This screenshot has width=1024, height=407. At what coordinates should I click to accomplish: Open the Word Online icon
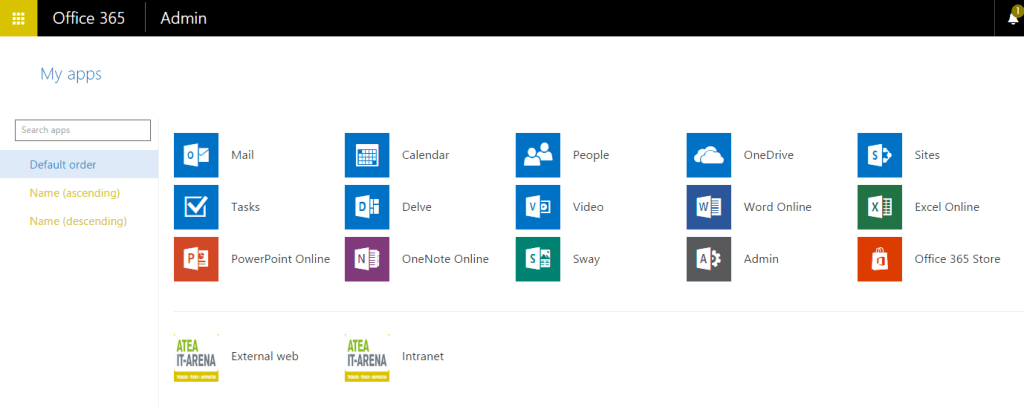click(x=709, y=207)
